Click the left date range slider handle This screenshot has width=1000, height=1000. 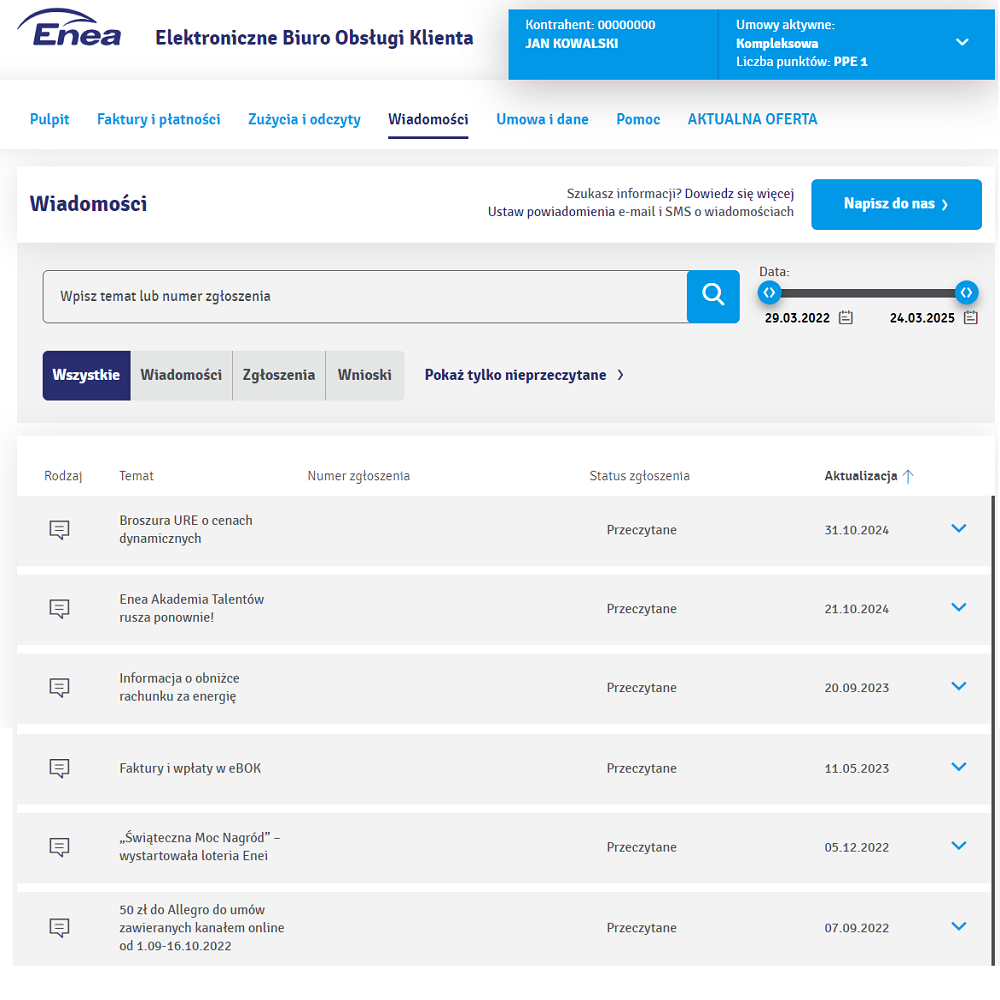click(769, 292)
